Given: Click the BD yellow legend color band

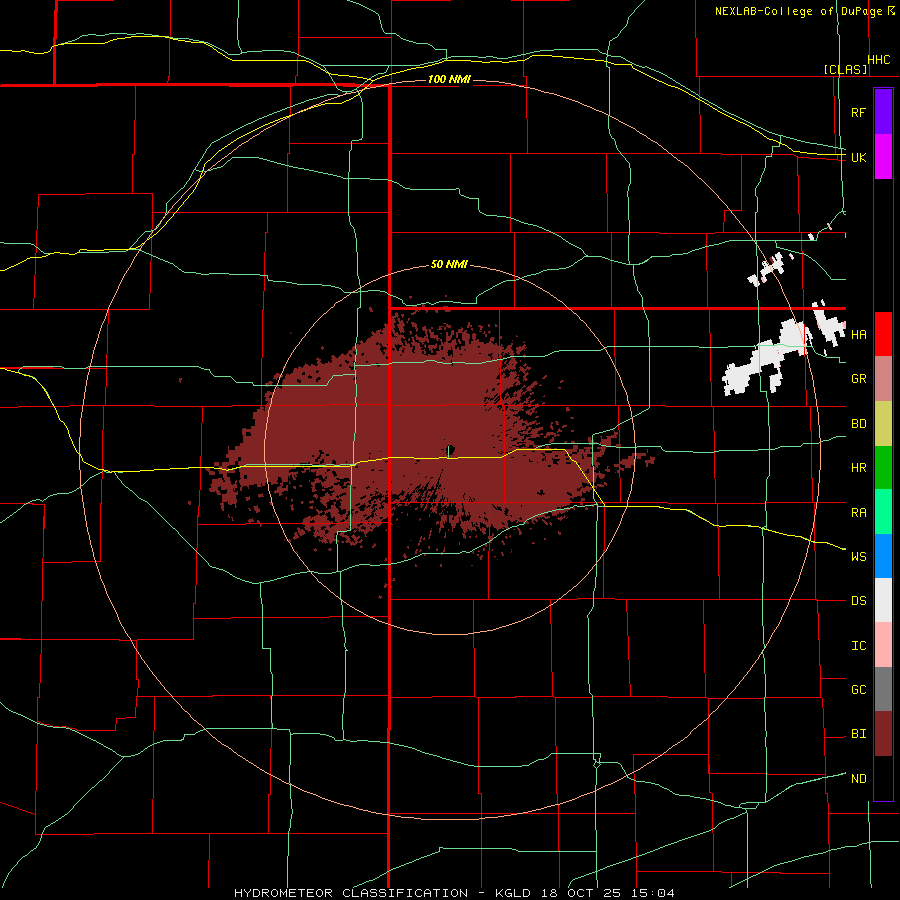Looking at the screenshot, I should coord(883,423).
